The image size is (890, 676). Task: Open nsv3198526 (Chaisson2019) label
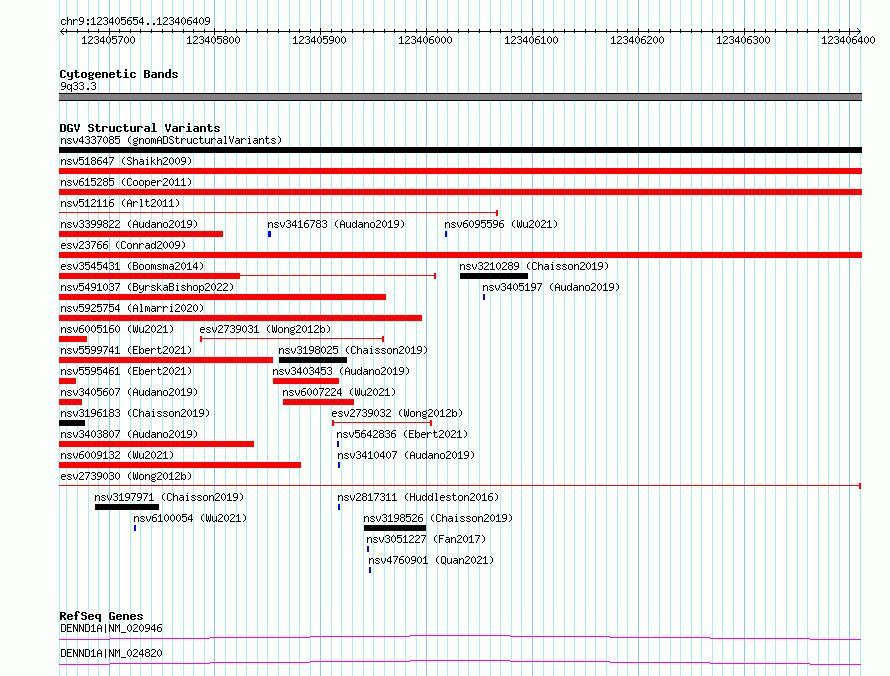click(438, 518)
